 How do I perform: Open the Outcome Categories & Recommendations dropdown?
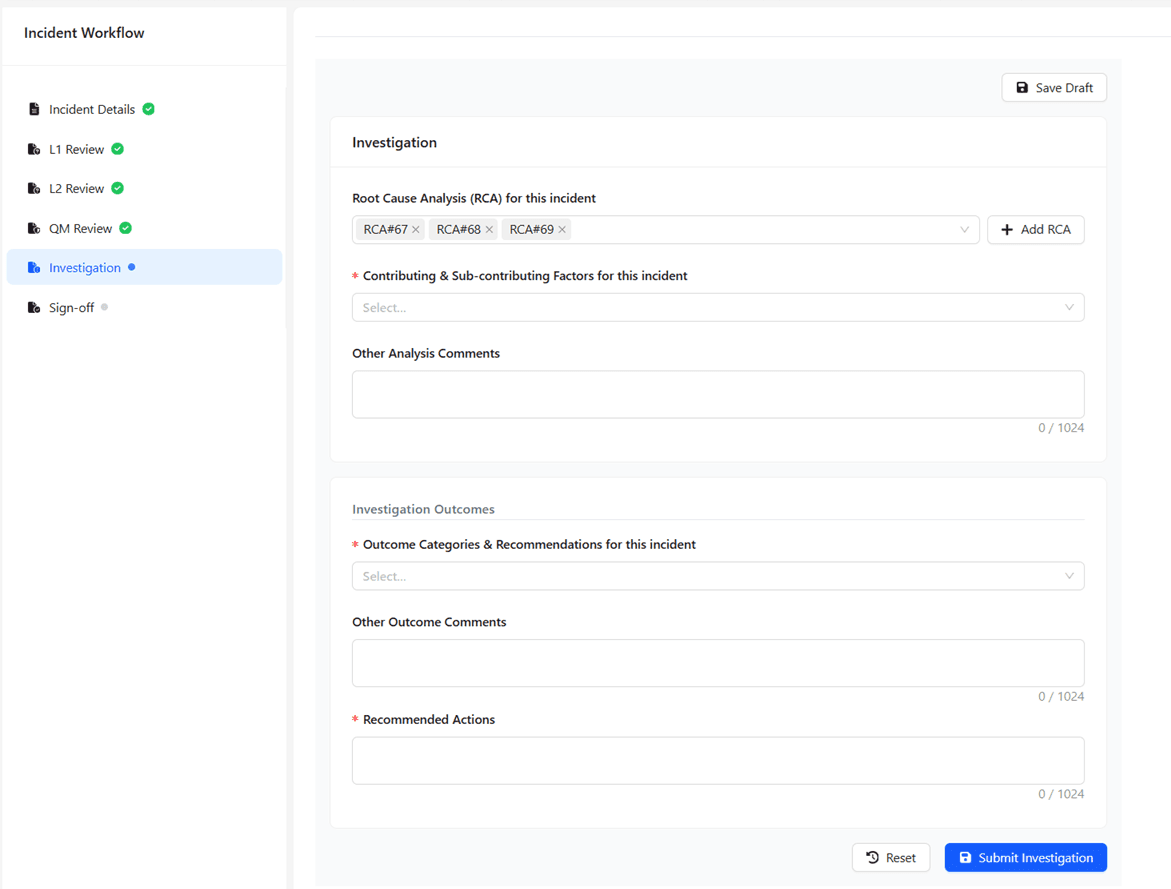[x=717, y=576]
